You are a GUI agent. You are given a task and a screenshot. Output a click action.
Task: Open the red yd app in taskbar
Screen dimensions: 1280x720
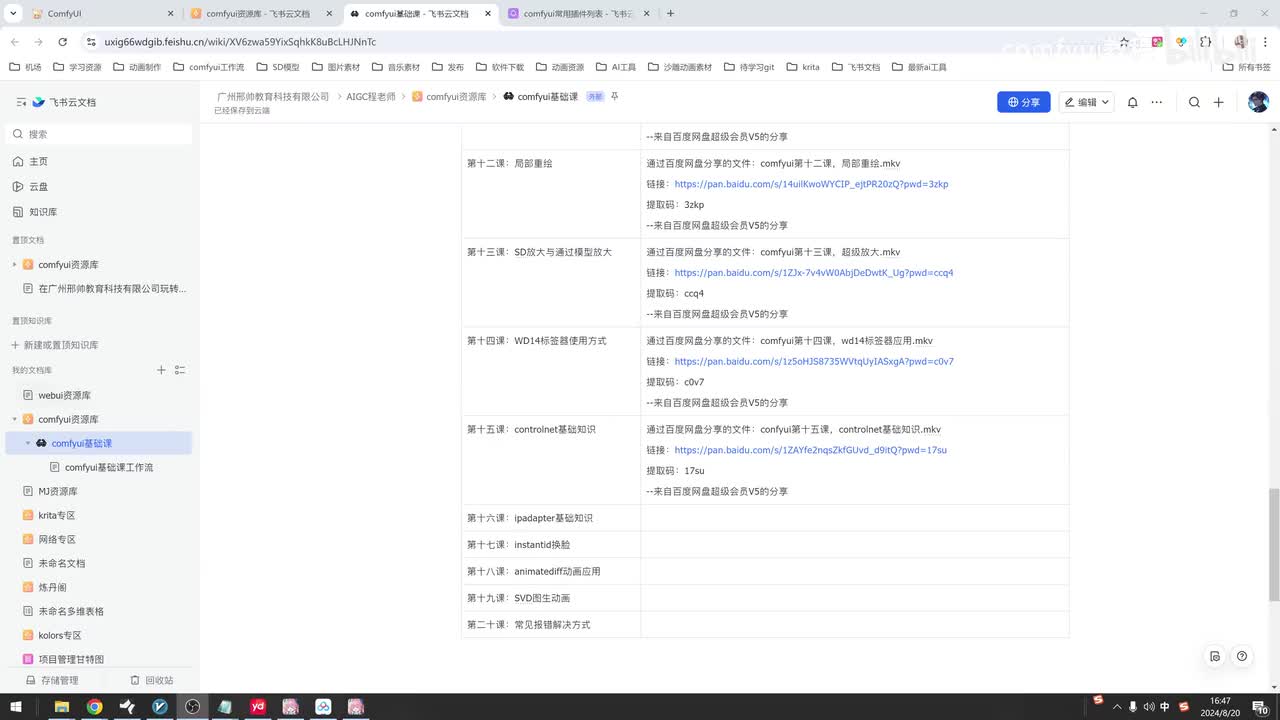coord(257,706)
